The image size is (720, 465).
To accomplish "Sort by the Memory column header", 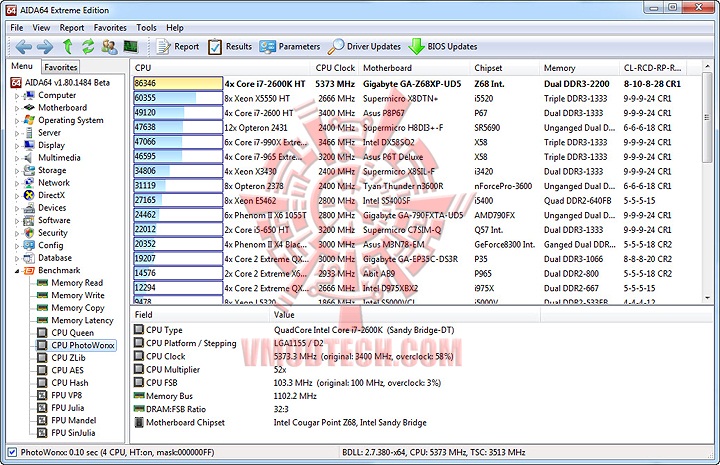I will [579, 68].
